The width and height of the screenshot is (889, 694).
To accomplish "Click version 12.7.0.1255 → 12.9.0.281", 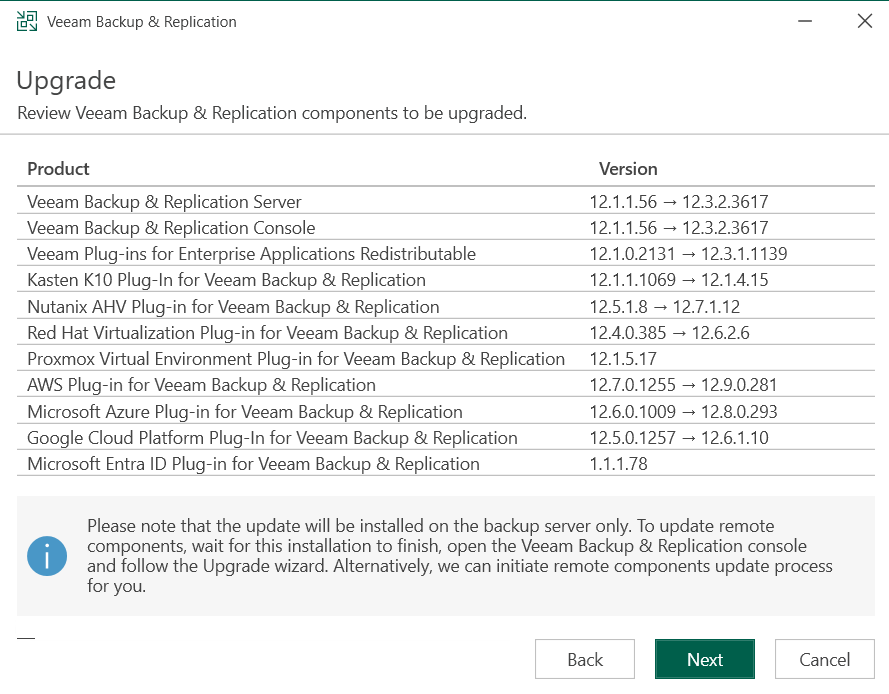I will pyautogui.click(x=683, y=384).
